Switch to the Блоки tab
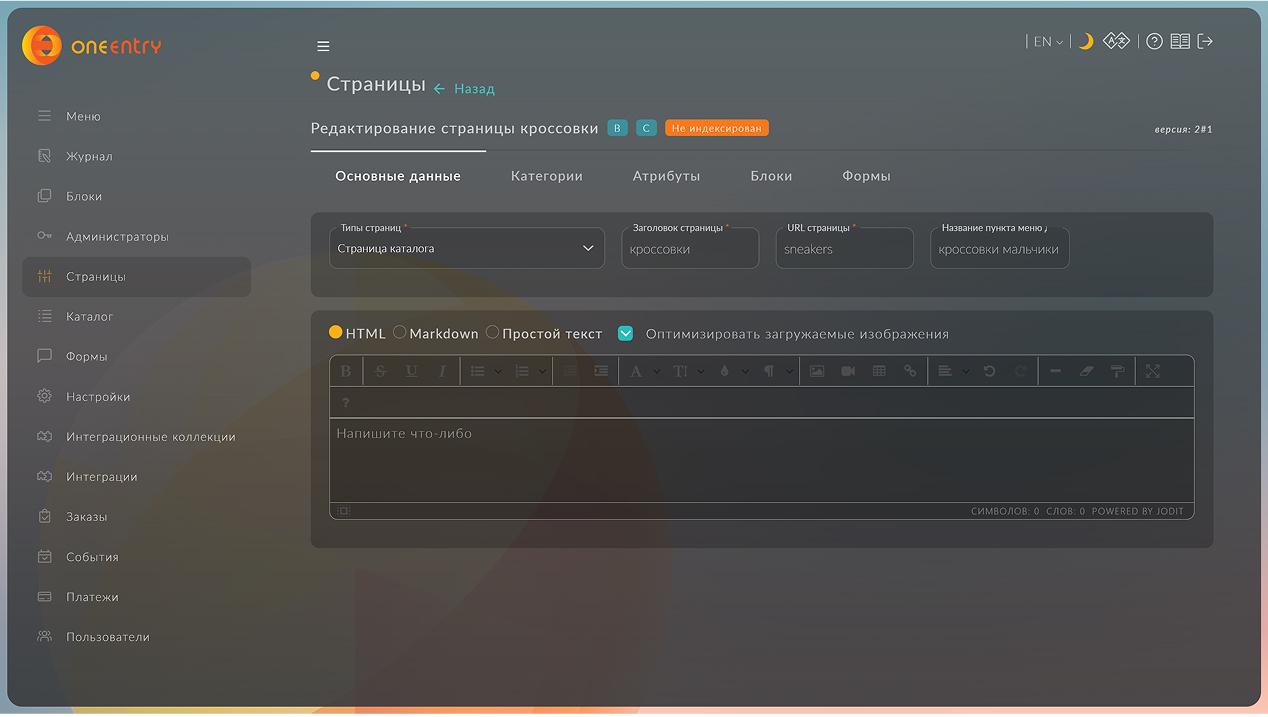 tap(771, 176)
